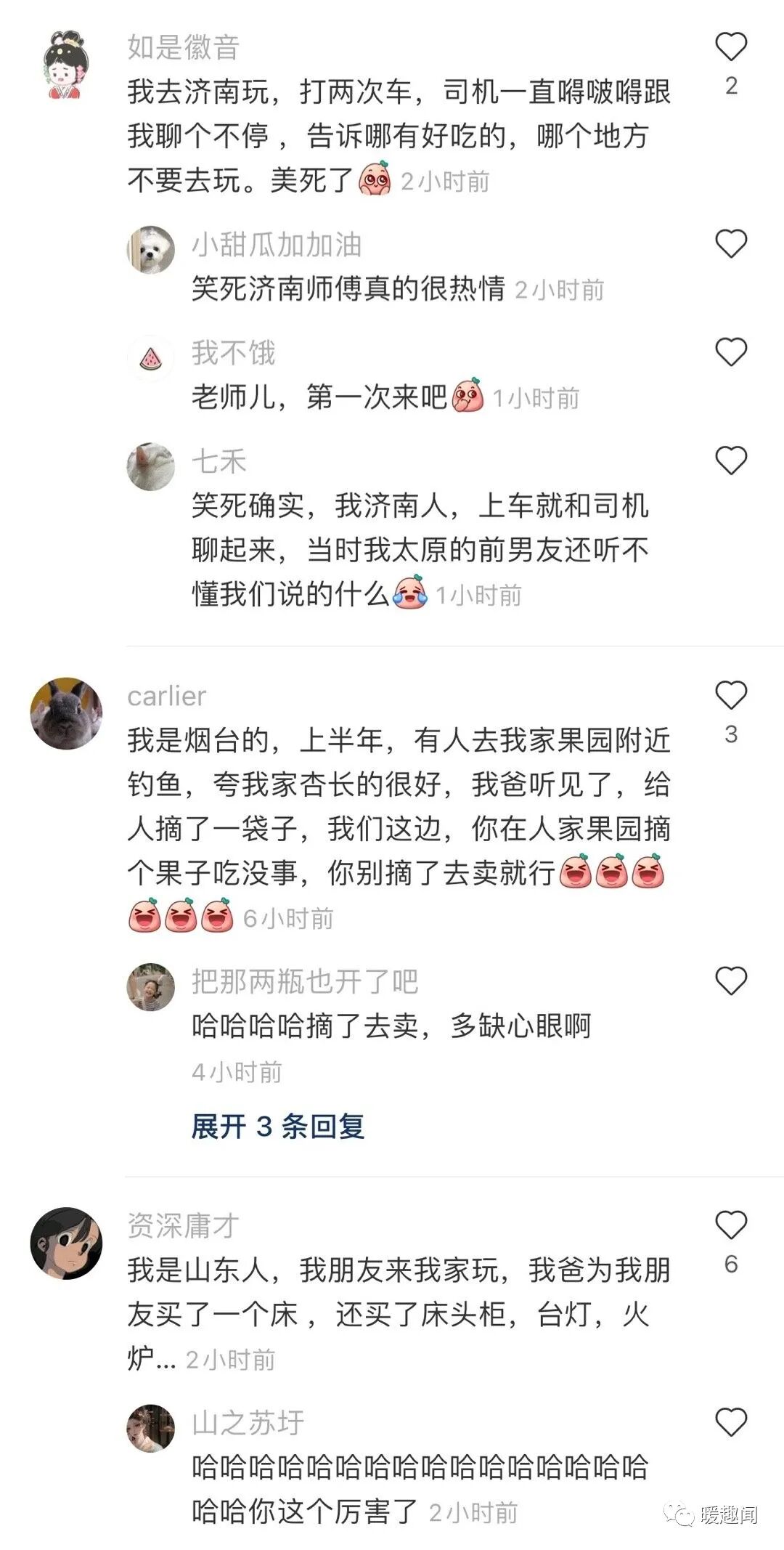
Task: Expand the 3 hidden replies
Action: [278, 1127]
